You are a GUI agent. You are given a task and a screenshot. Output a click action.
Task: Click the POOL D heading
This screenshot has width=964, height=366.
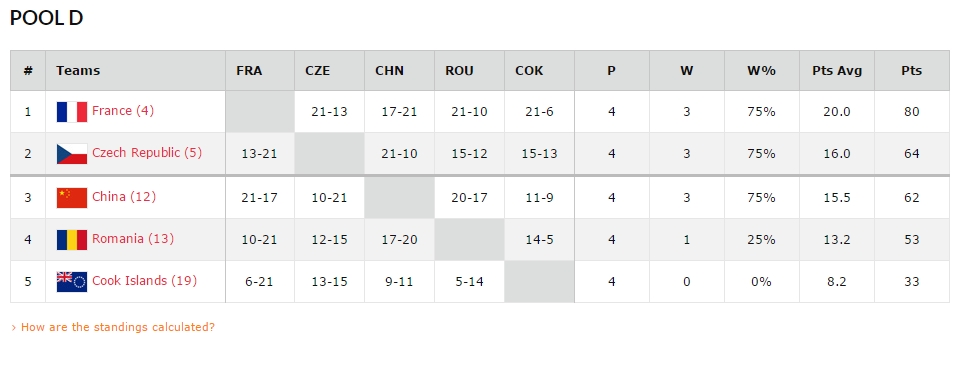46,18
